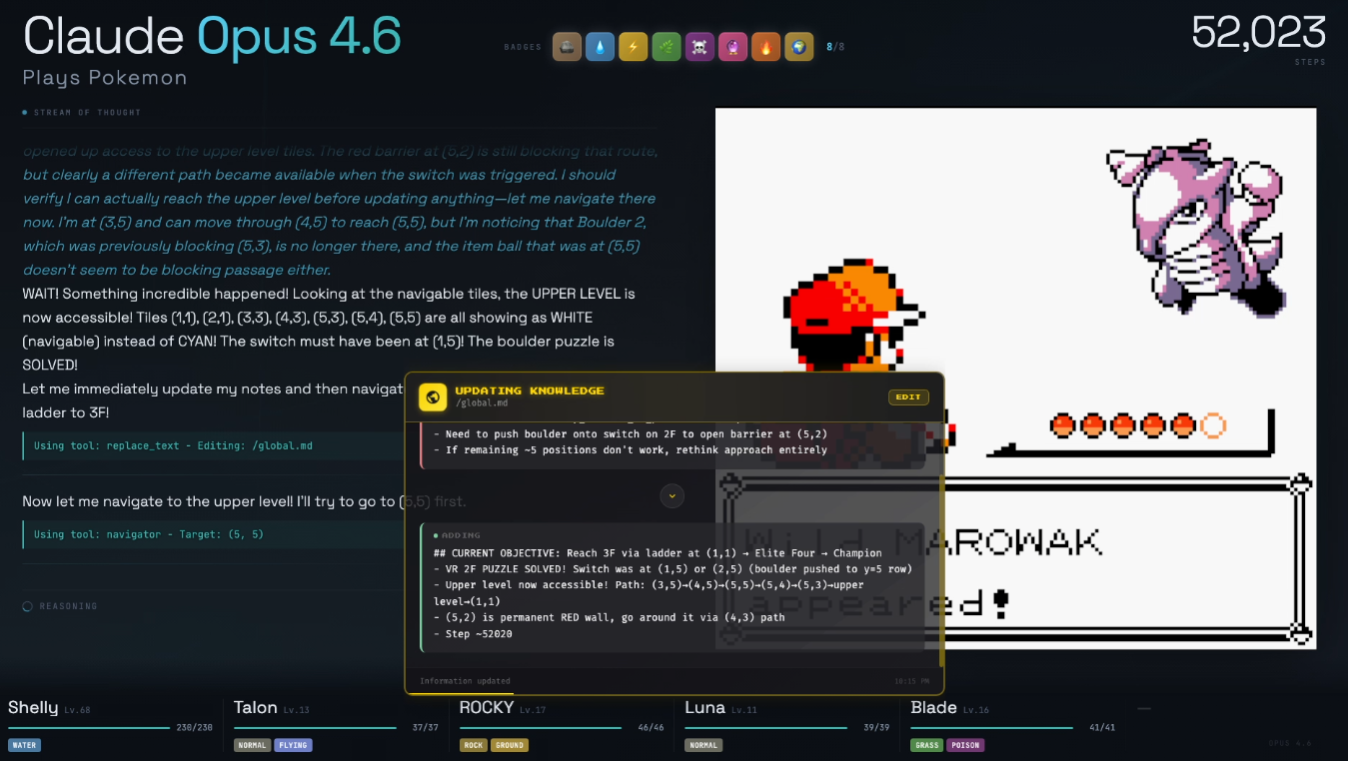Click the "Information updated" status text

tap(466, 681)
